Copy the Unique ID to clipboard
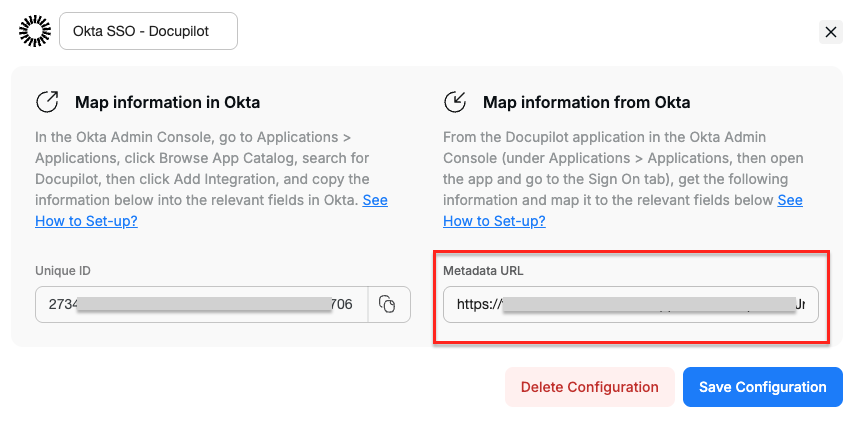 tap(389, 305)
